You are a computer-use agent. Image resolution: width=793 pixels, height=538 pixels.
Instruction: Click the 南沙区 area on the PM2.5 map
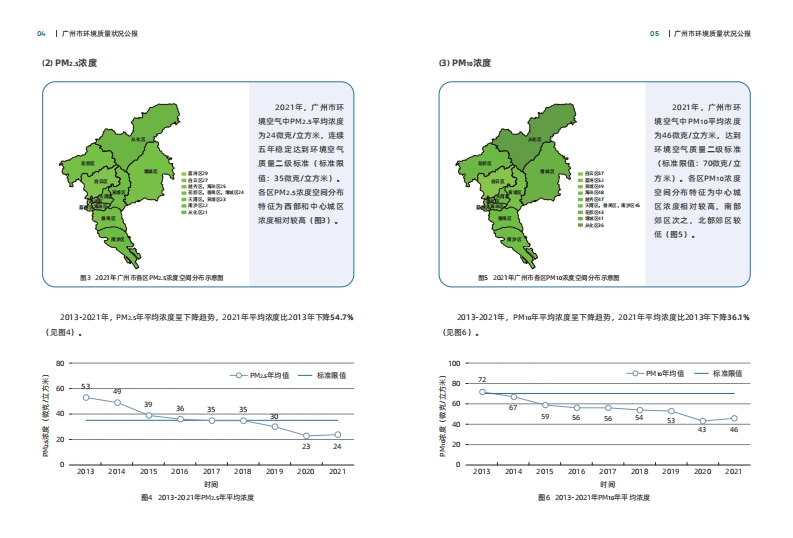click(118, 239)
